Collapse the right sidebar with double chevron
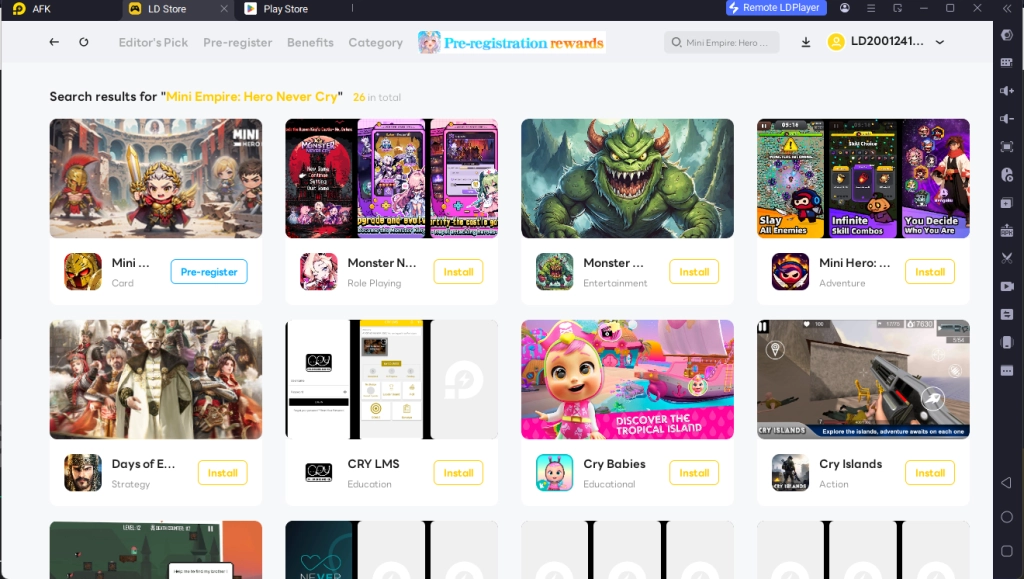1024x579 pixels. point(1006,8)
